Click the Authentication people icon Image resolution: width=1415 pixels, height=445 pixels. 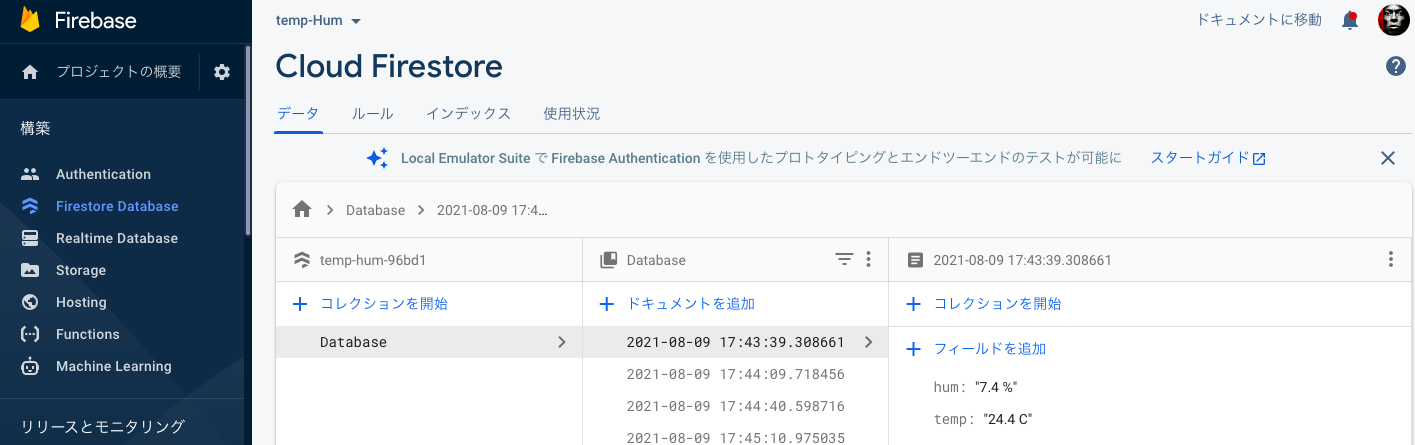pos(30,174)
